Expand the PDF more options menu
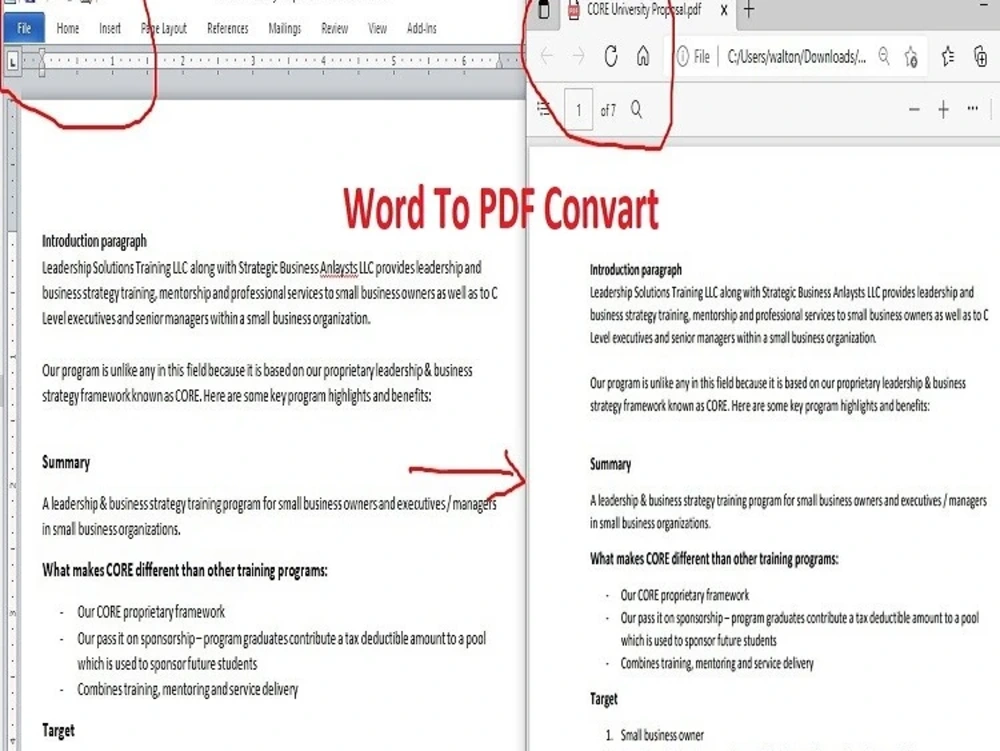 pyautogui.click(x=973, y=110)
